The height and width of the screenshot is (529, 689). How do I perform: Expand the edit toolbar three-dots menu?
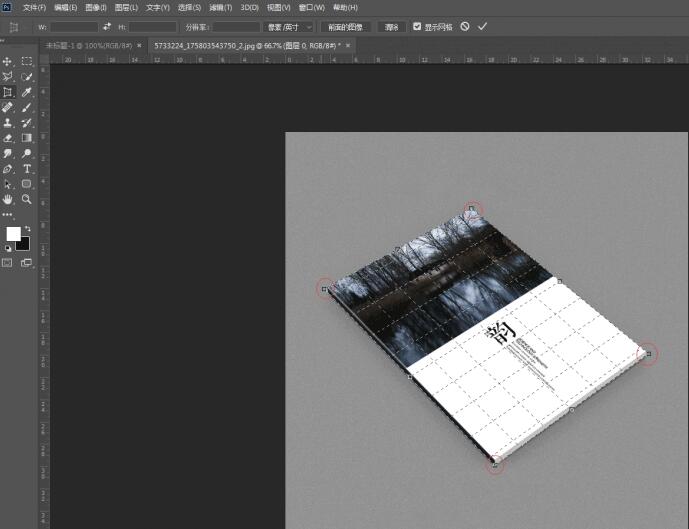(x=8, y=215)
